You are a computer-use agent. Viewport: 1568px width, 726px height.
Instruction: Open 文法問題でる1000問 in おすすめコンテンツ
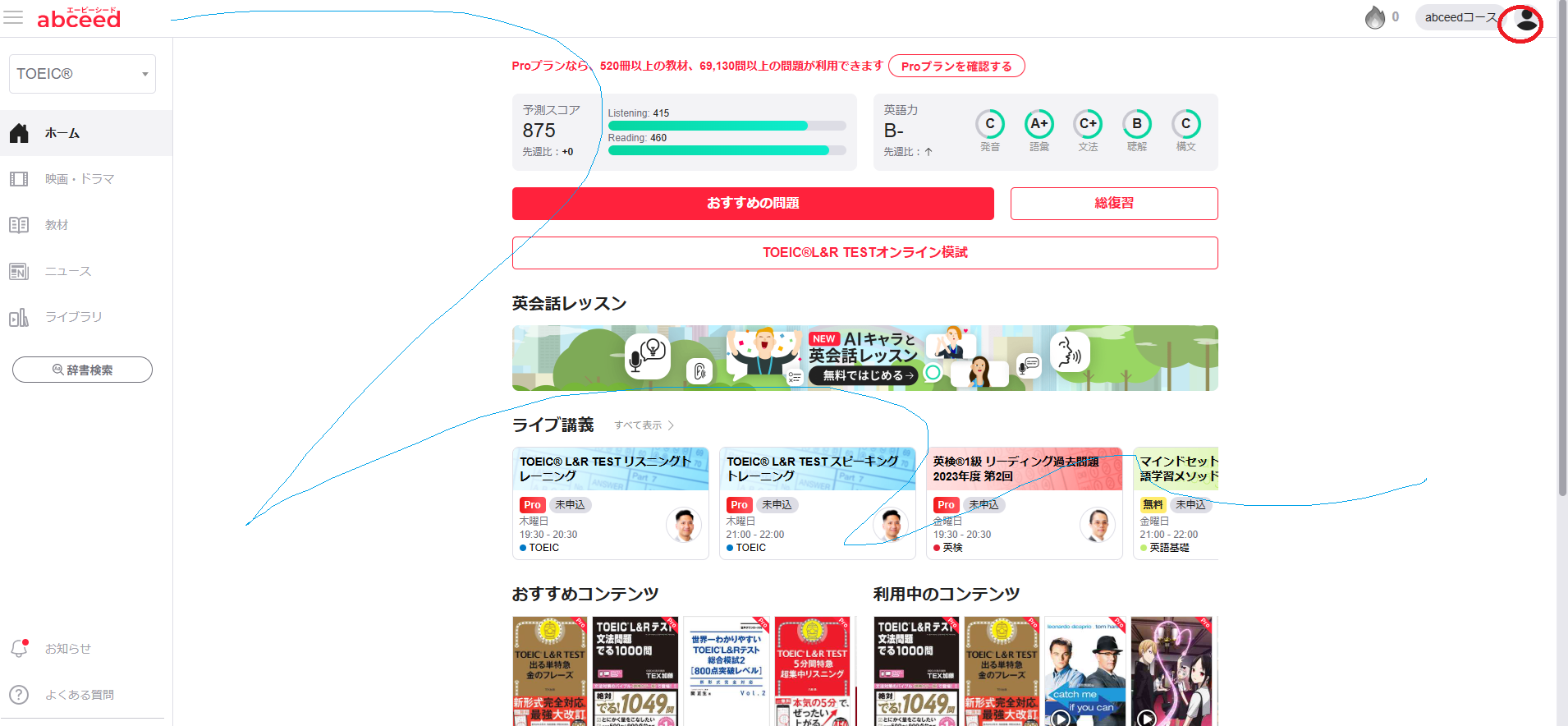tap(635, 671)
